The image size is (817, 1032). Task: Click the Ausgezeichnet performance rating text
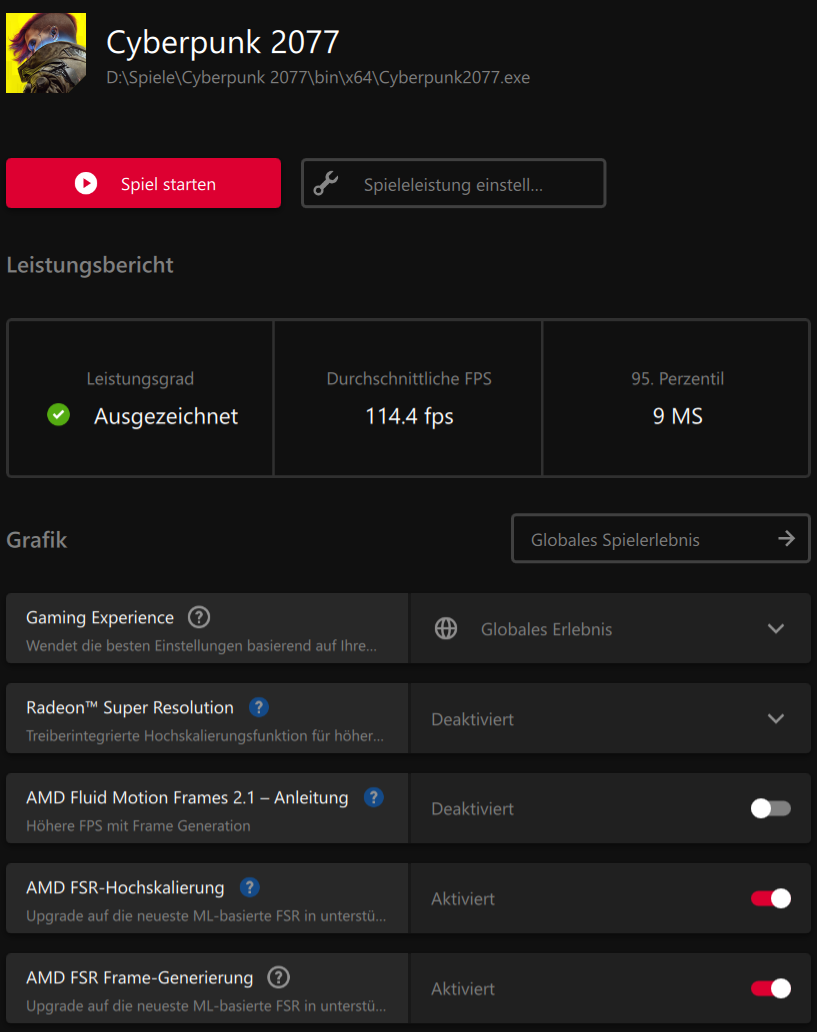pyautogui.click(x=166, y=416)
